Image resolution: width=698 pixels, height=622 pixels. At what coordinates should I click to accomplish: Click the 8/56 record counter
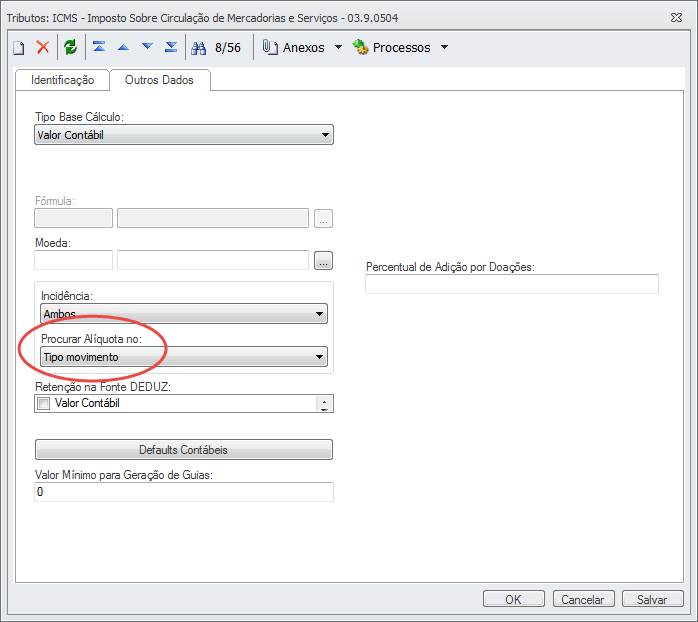(228, 48)
